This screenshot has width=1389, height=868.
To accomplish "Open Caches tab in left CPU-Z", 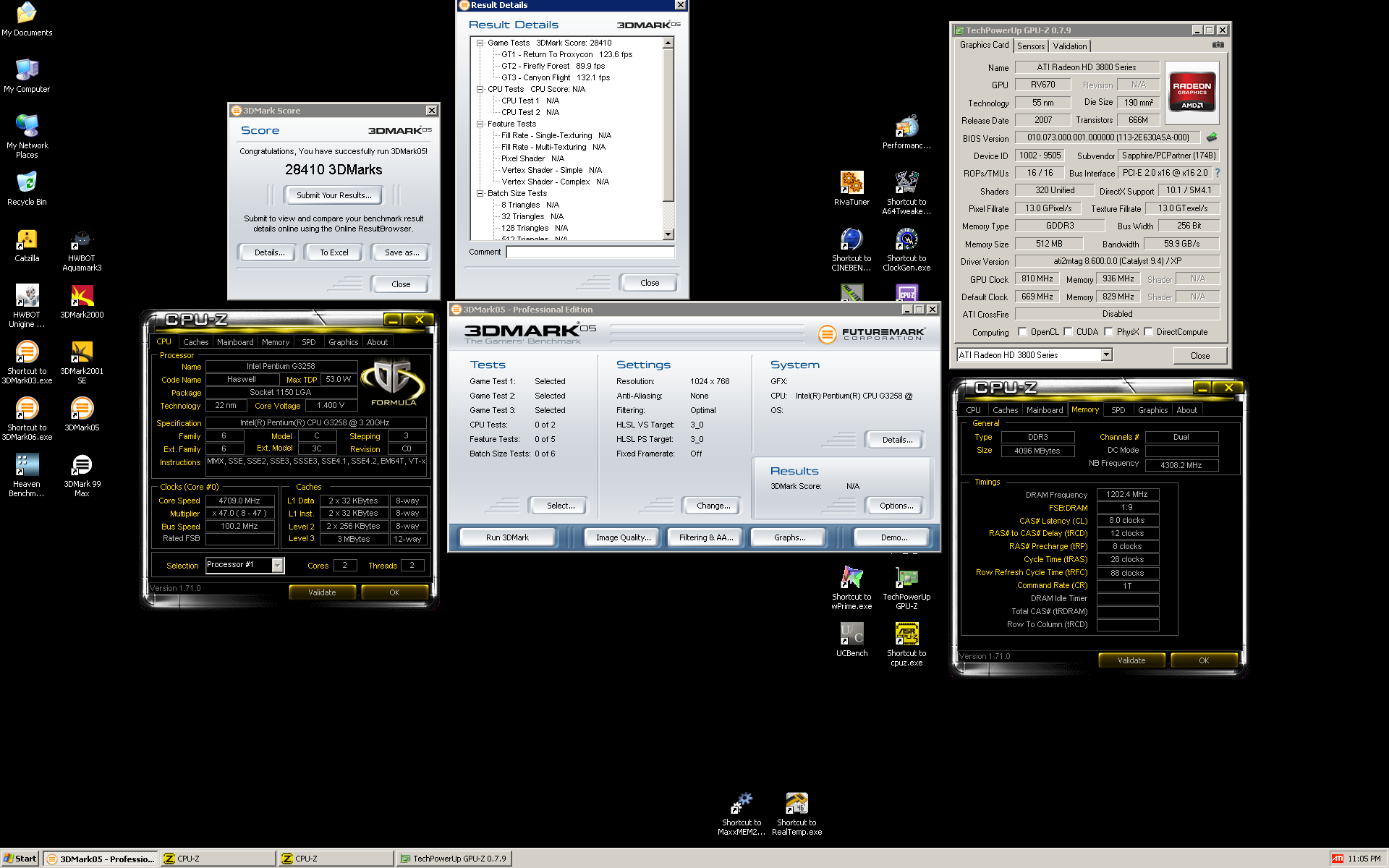I will pyautogui.click(x=195, y=342).
